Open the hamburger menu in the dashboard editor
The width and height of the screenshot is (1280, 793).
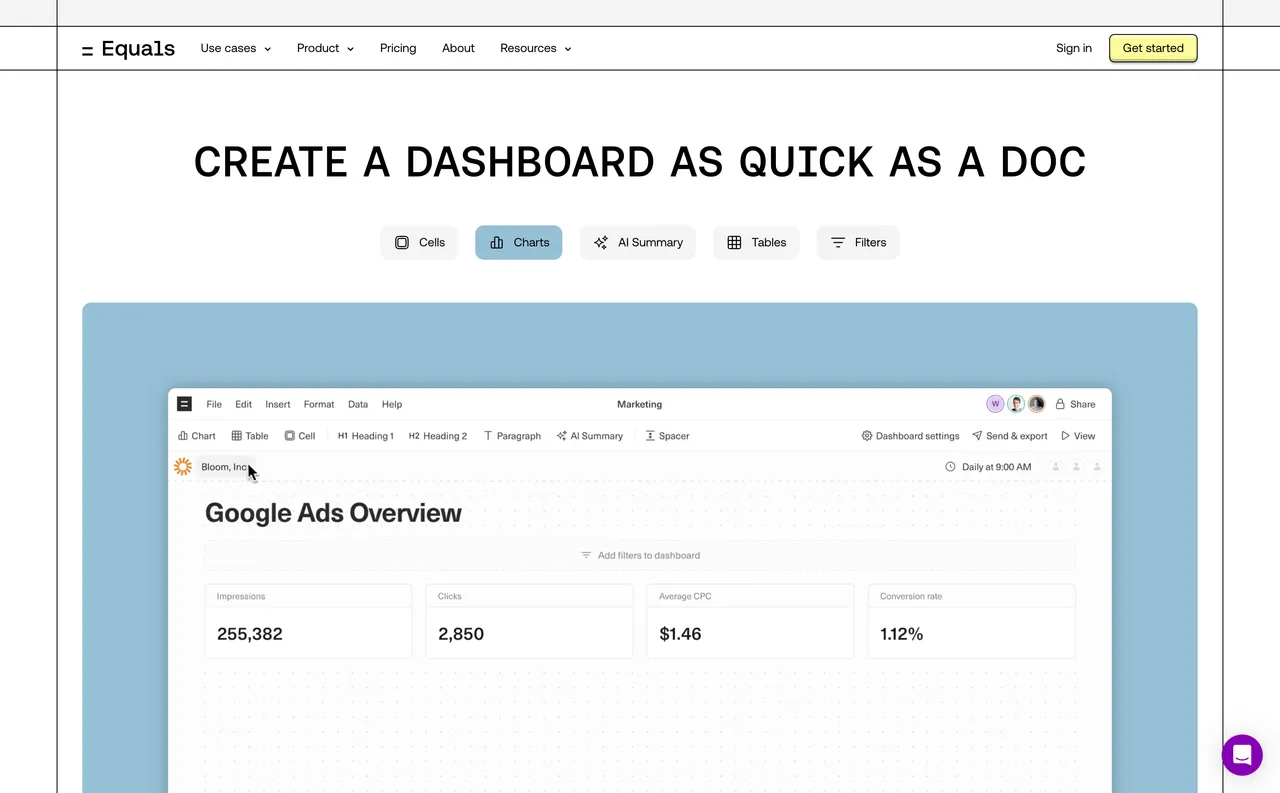coord(184,404)
